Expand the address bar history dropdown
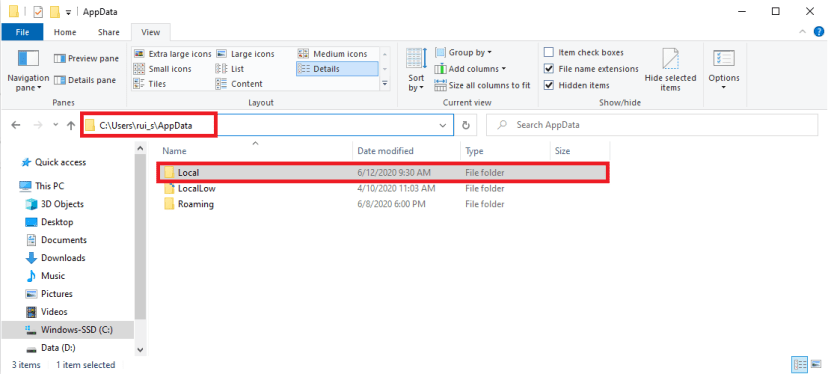This screenshot has width=828, height=374. pos(443,125)
